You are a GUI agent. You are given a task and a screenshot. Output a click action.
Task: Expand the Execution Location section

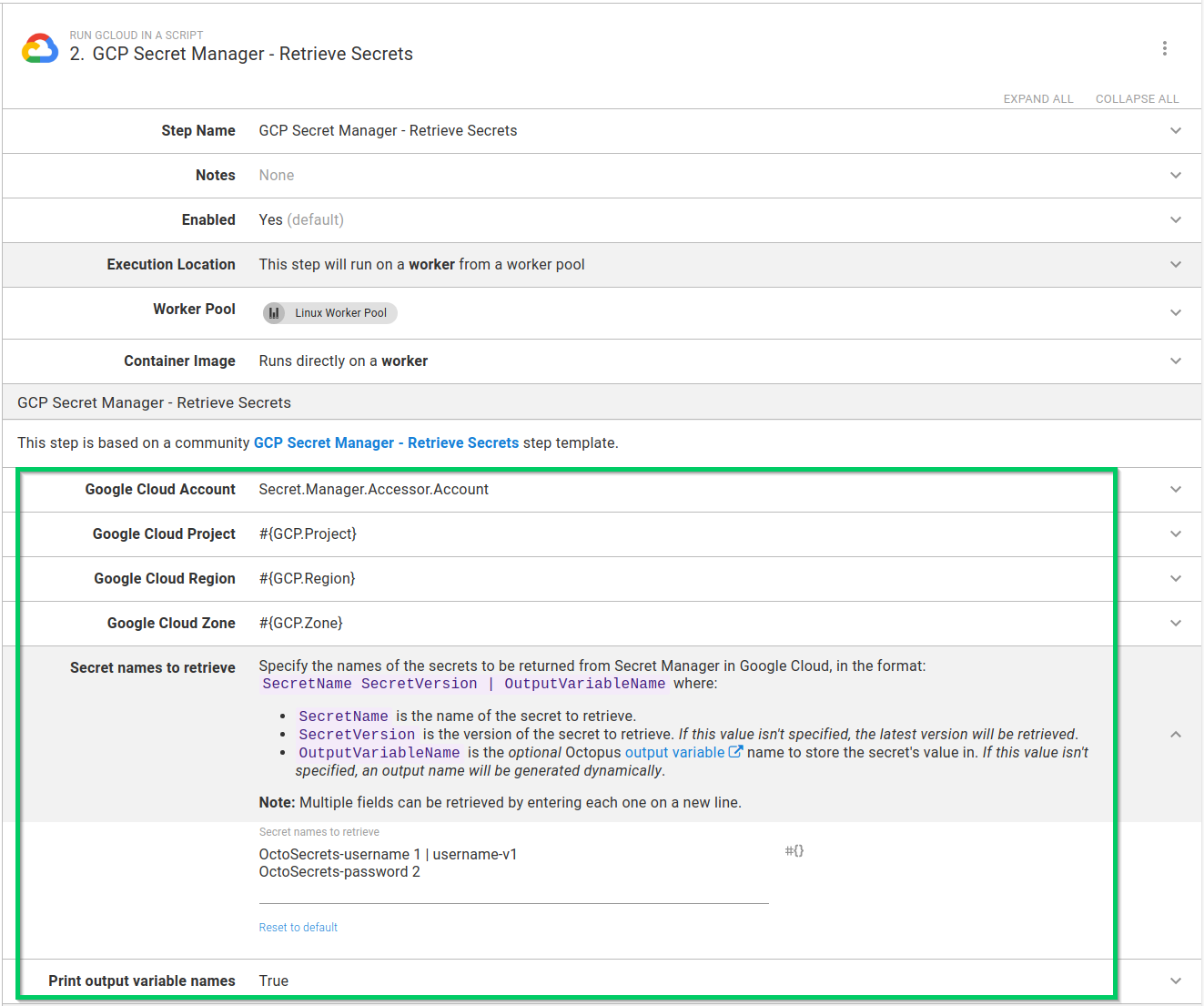pos(1175,264)
